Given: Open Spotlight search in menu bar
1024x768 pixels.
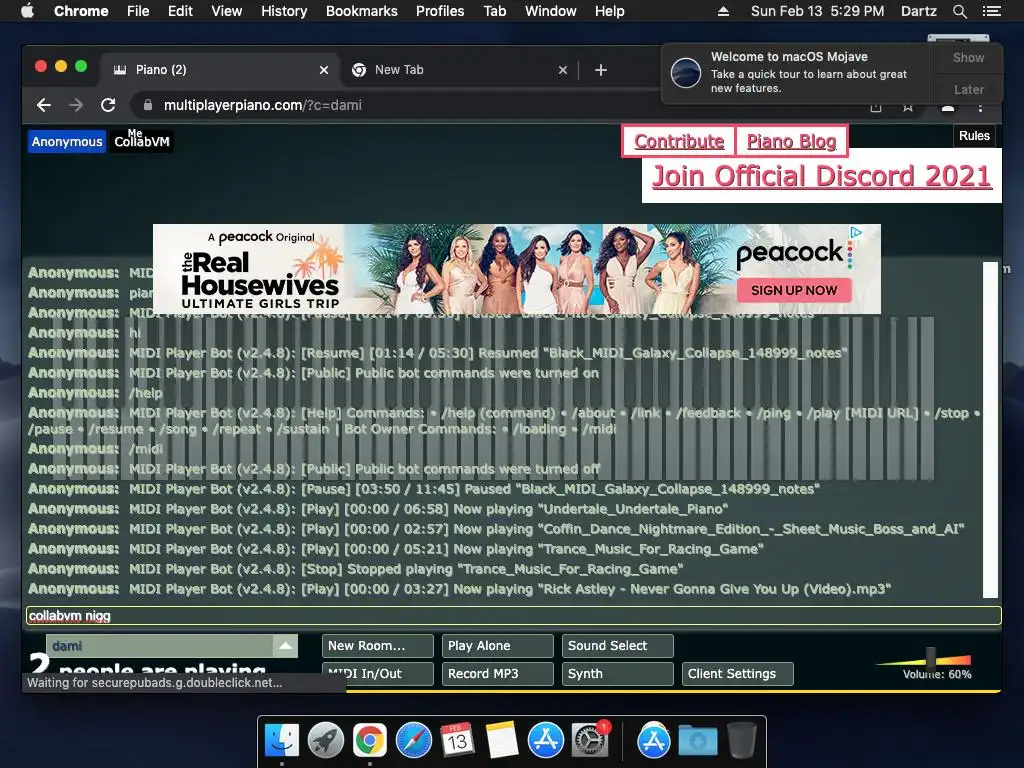Looking at the screenshot, I should 960,11.
